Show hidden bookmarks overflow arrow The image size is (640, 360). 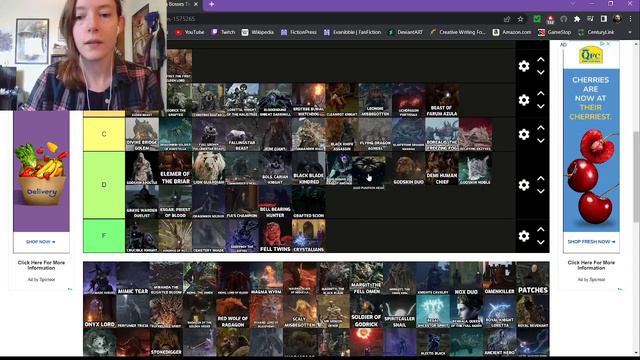630,32
